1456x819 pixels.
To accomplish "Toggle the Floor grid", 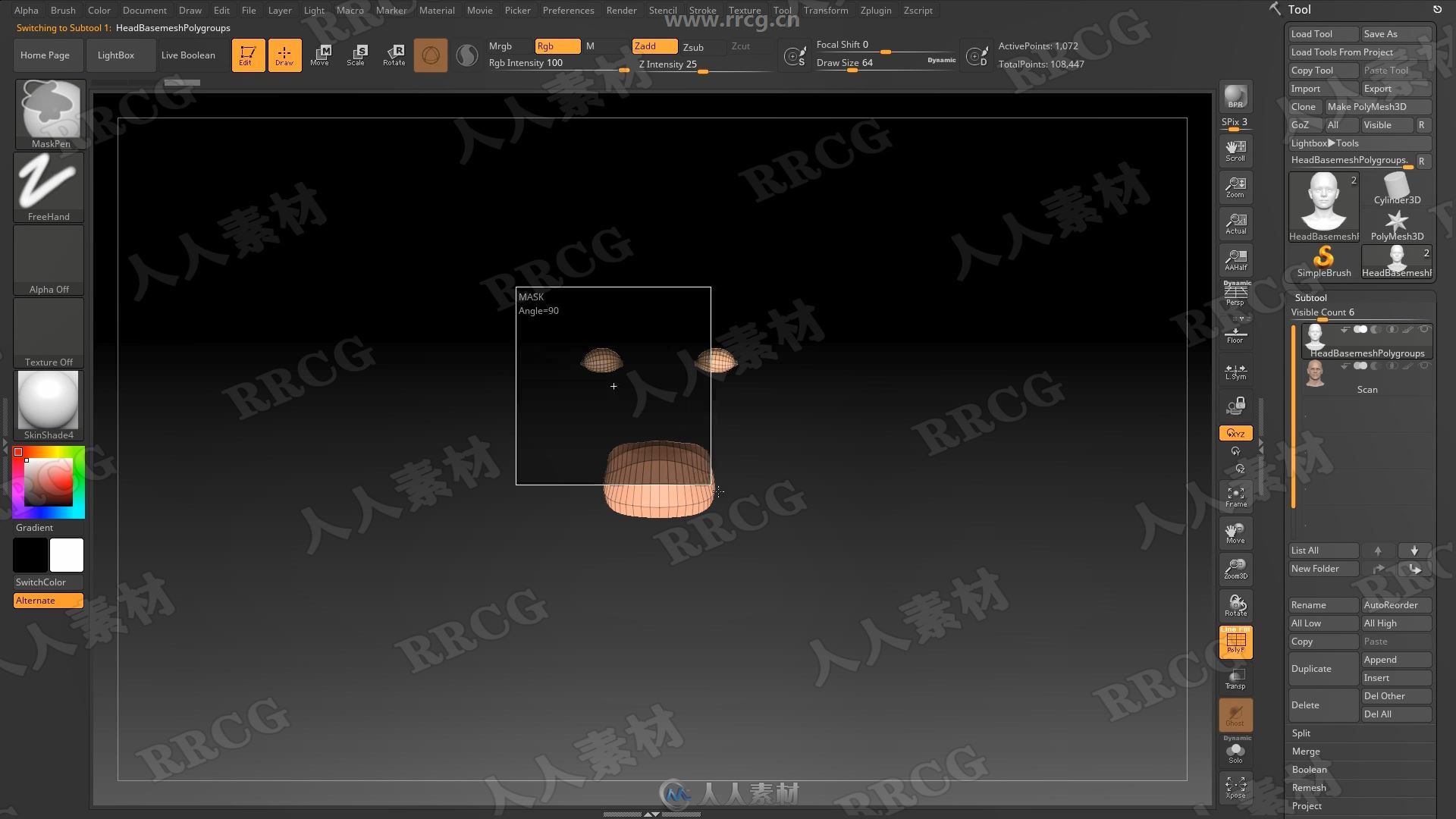I will coord(1235,334).
